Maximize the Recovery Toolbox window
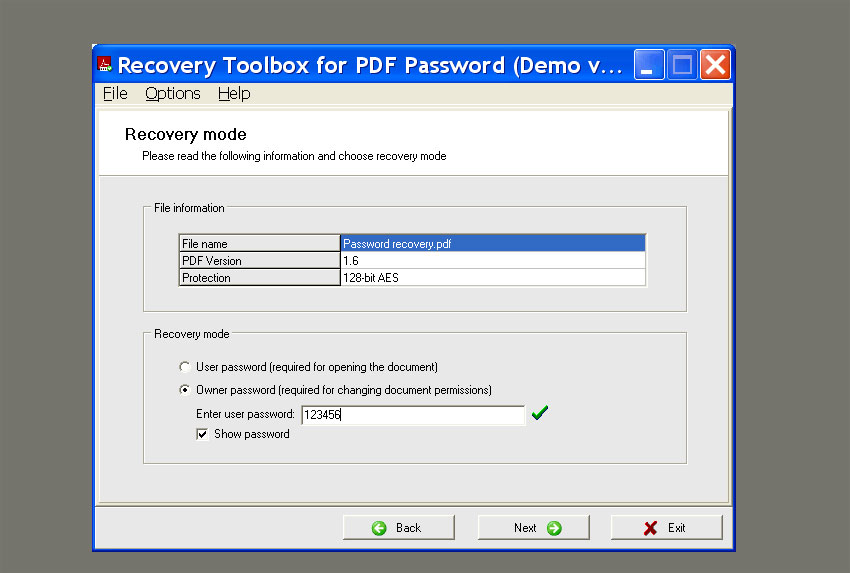This screenshot has height=573, width=850. click(682, 66)
